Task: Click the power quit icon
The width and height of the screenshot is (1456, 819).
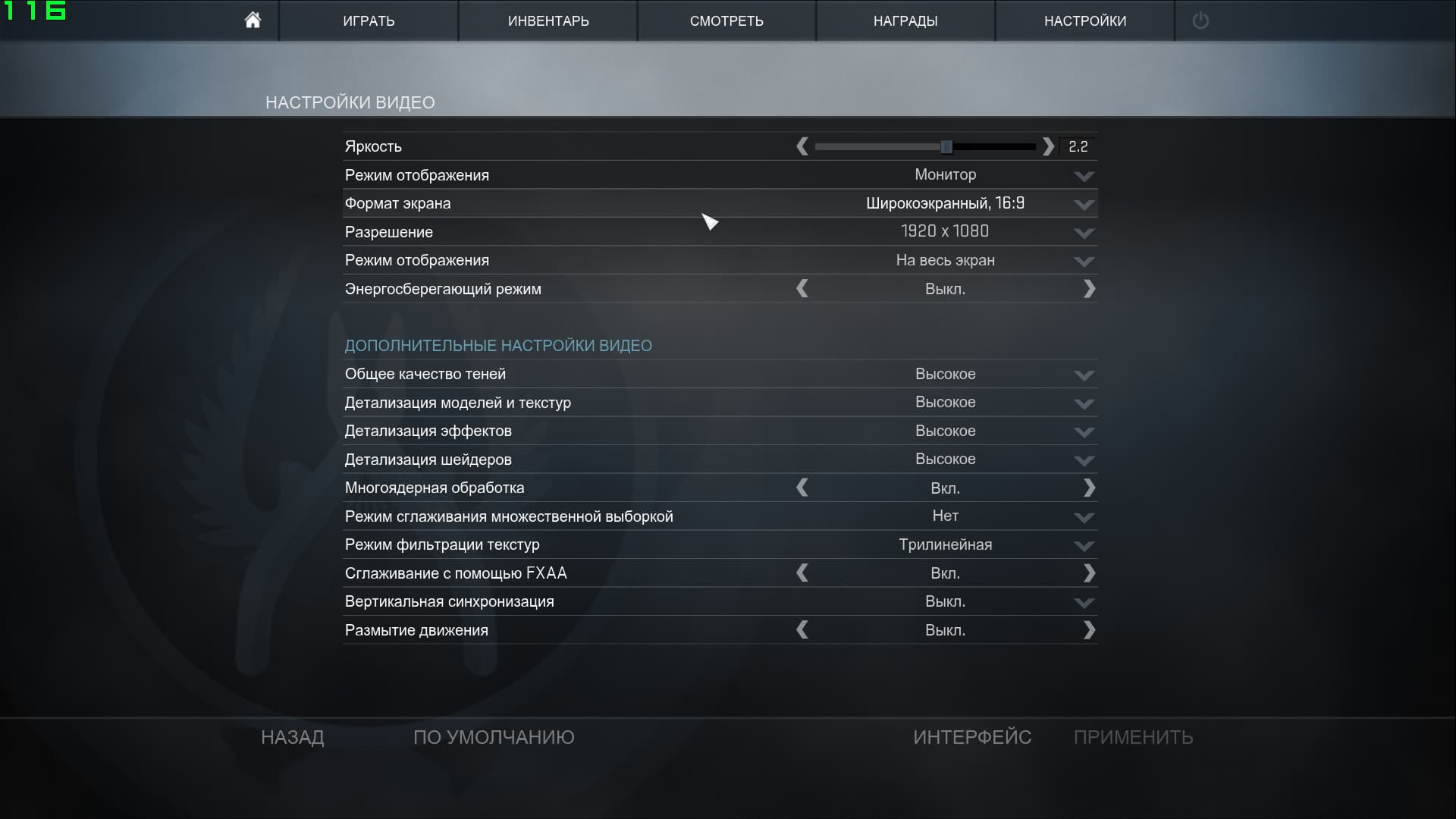Action: [1200, 20]
